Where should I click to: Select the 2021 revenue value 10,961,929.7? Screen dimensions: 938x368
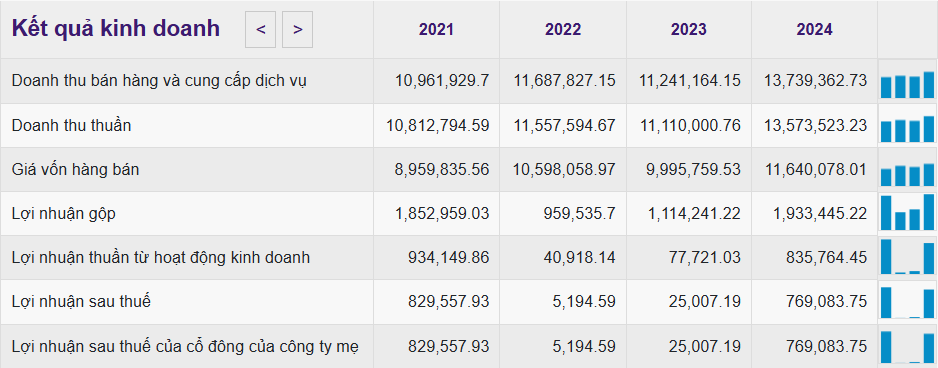pyautogui.click(x=442, y=81)
